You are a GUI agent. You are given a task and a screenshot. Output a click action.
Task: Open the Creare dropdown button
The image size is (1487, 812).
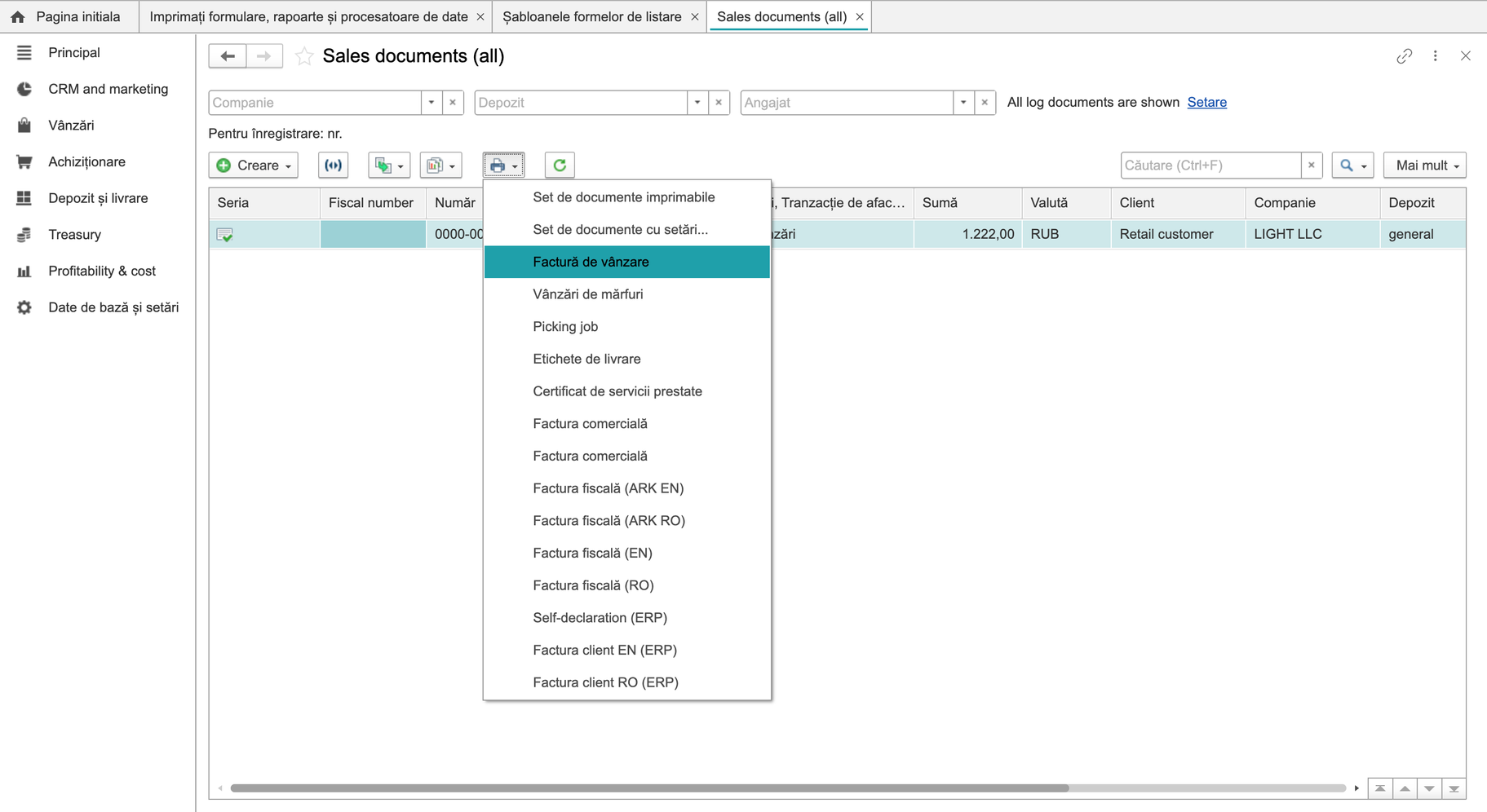point(254,165)
